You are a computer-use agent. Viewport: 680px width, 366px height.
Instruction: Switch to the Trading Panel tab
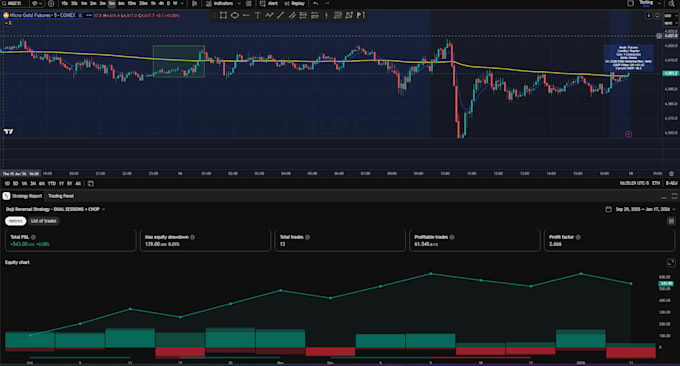pyautogui.click(x=61, y=196)
